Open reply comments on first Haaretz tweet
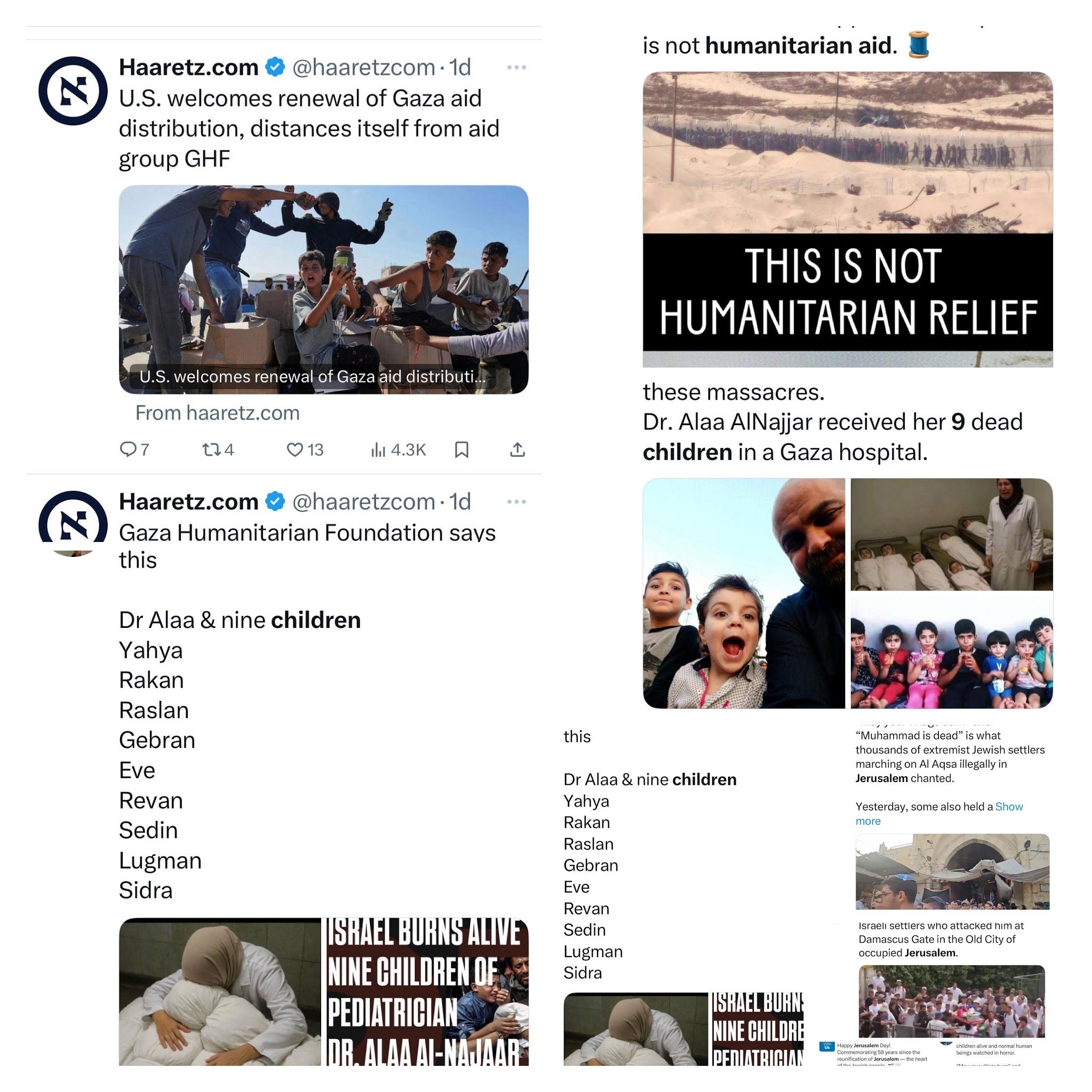Image resolution: width=1092 pixels, height=1092 pixels. pyautogui.click(x=134, y=450)
